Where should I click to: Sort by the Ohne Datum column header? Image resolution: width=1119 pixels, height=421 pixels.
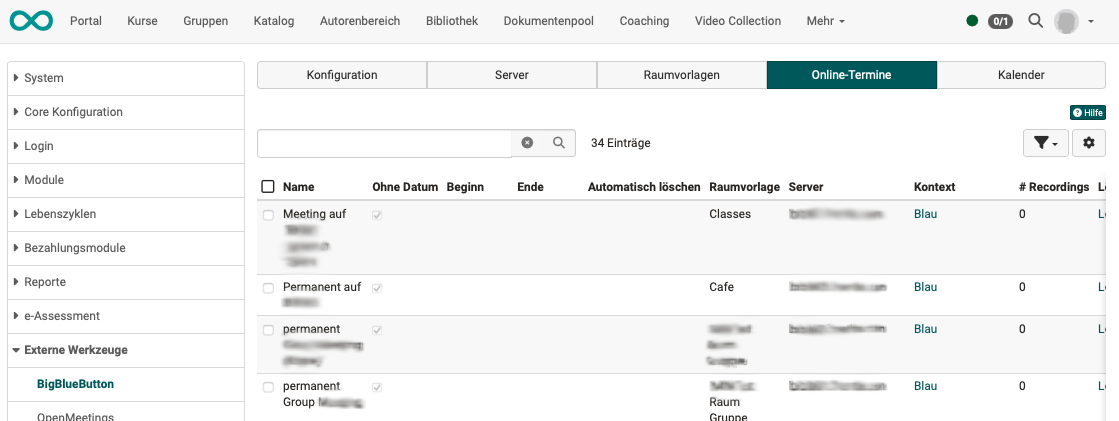click(x=405, y=187)
